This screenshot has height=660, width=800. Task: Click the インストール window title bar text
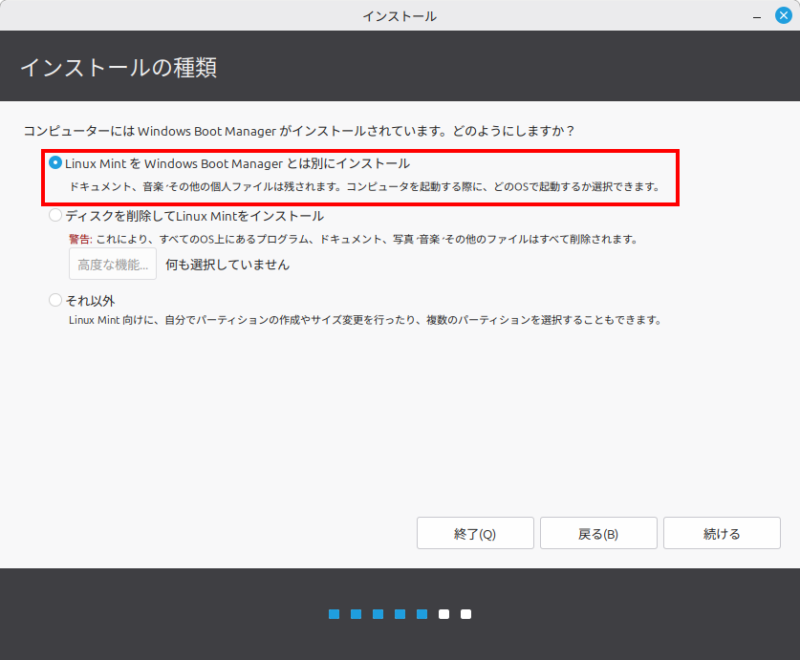(x=400, y=16)
